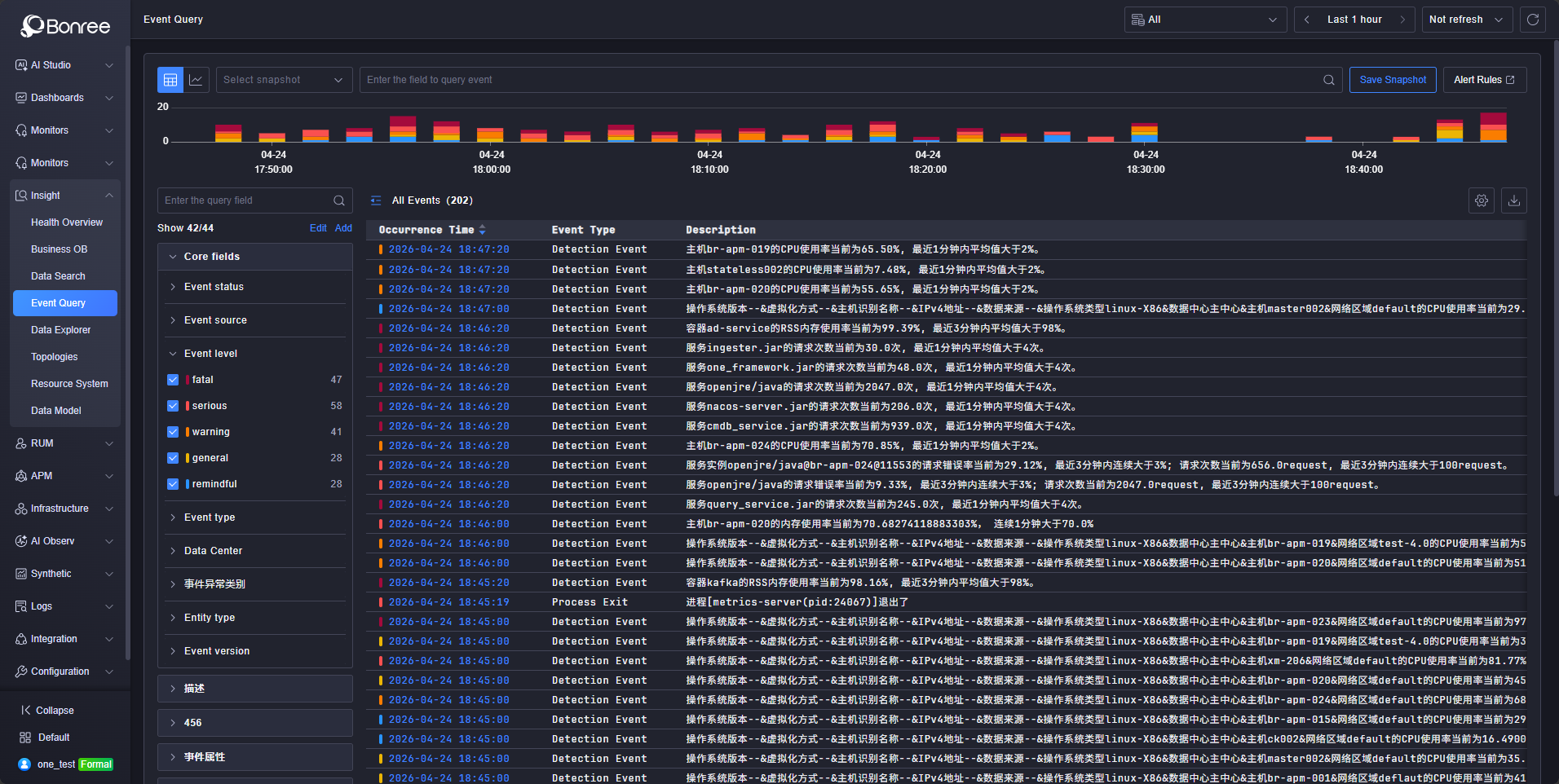The image size is (1559, 784).
Task: Open Topologies menu item
Action: (55, 357)
